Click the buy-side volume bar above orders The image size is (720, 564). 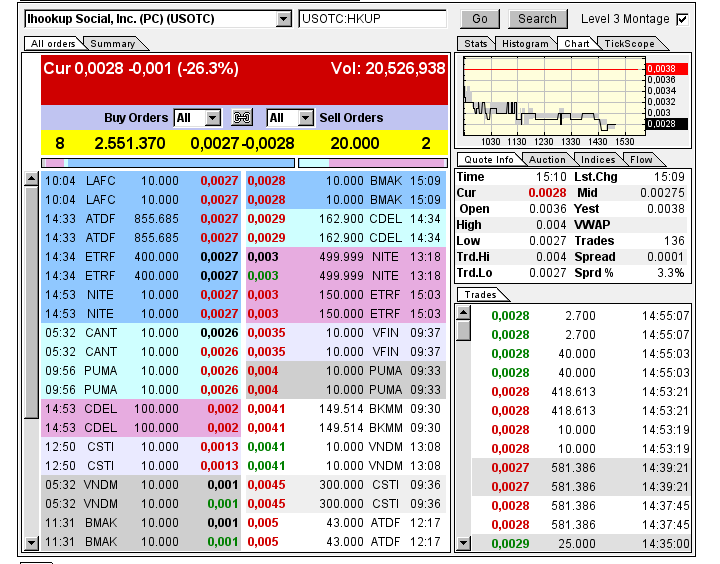coord(168,162)
